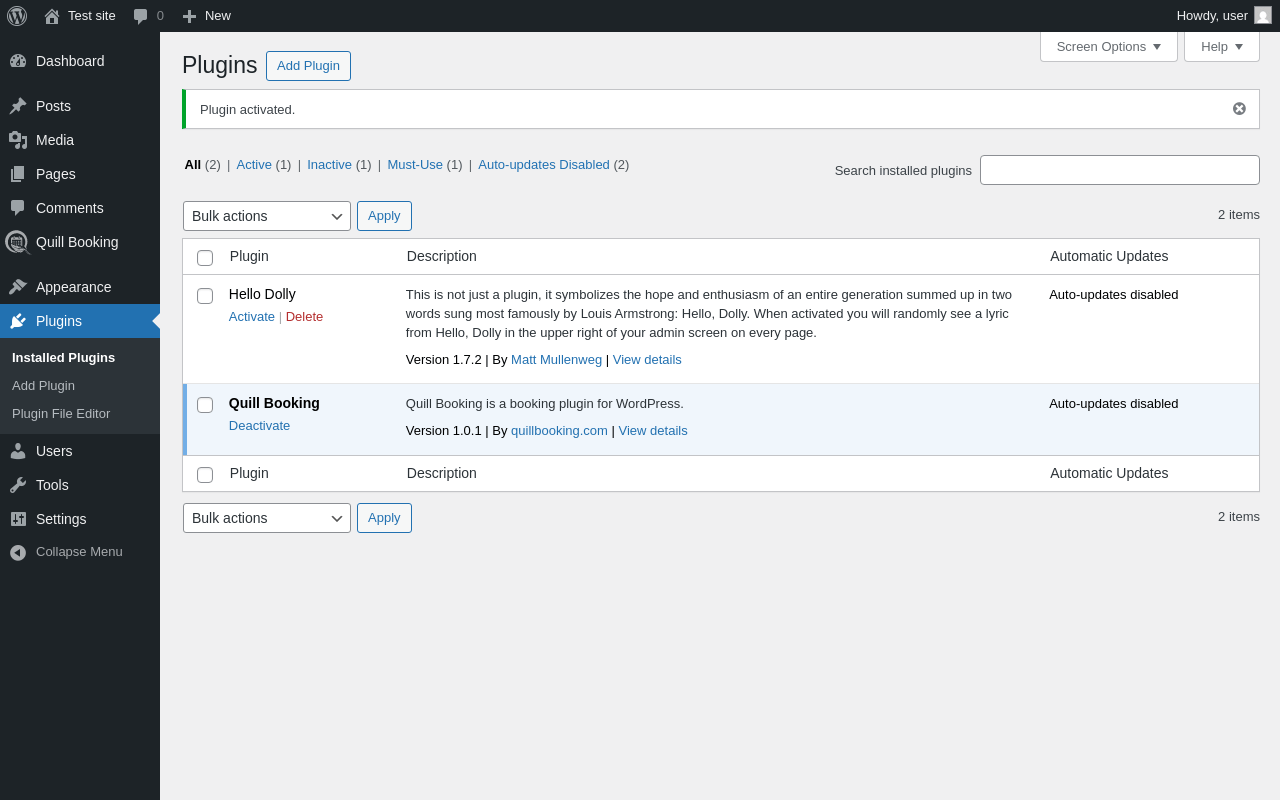This screenshot has height=800, width=1280.
Task: Open Settings label in sidebar
Action: [61, 519]
